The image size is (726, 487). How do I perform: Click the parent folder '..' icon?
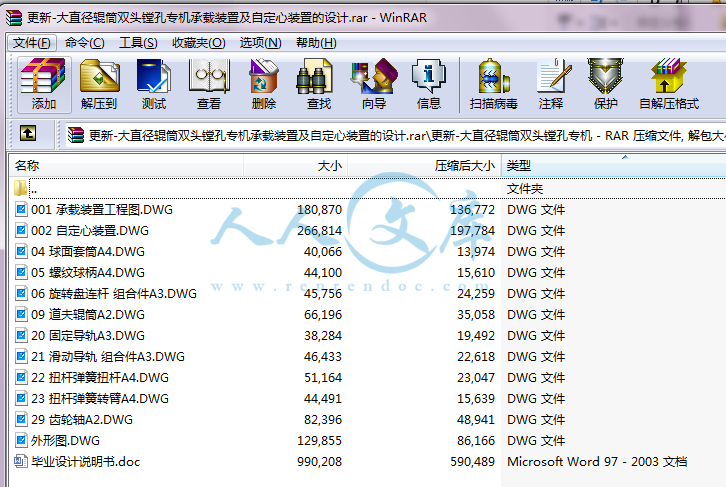point(20,188)
